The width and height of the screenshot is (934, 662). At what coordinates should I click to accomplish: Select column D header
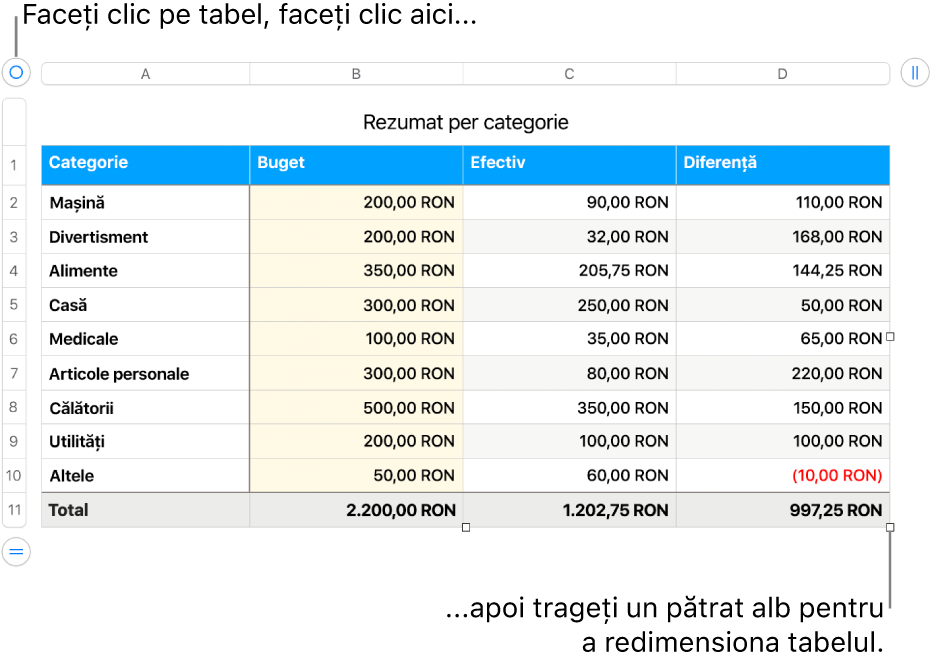(x=783, y=74)
